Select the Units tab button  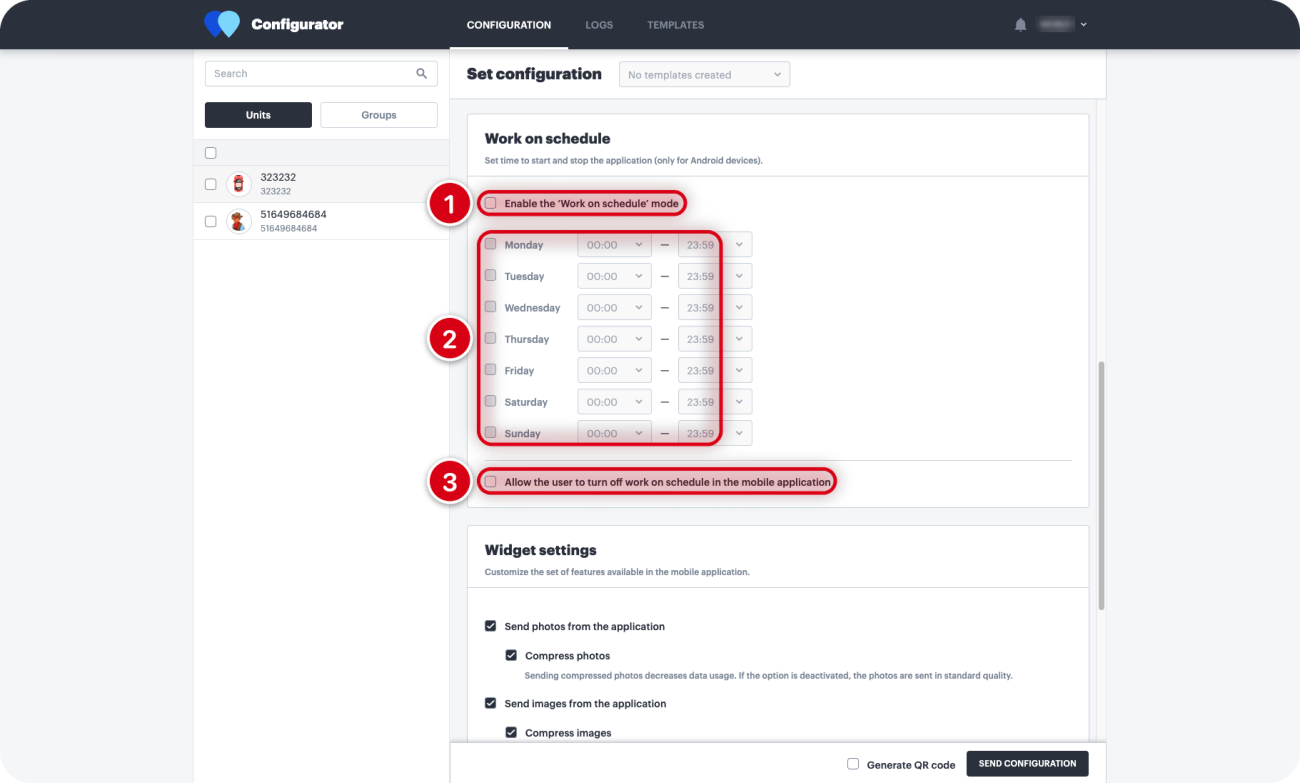tap(258, 115)
